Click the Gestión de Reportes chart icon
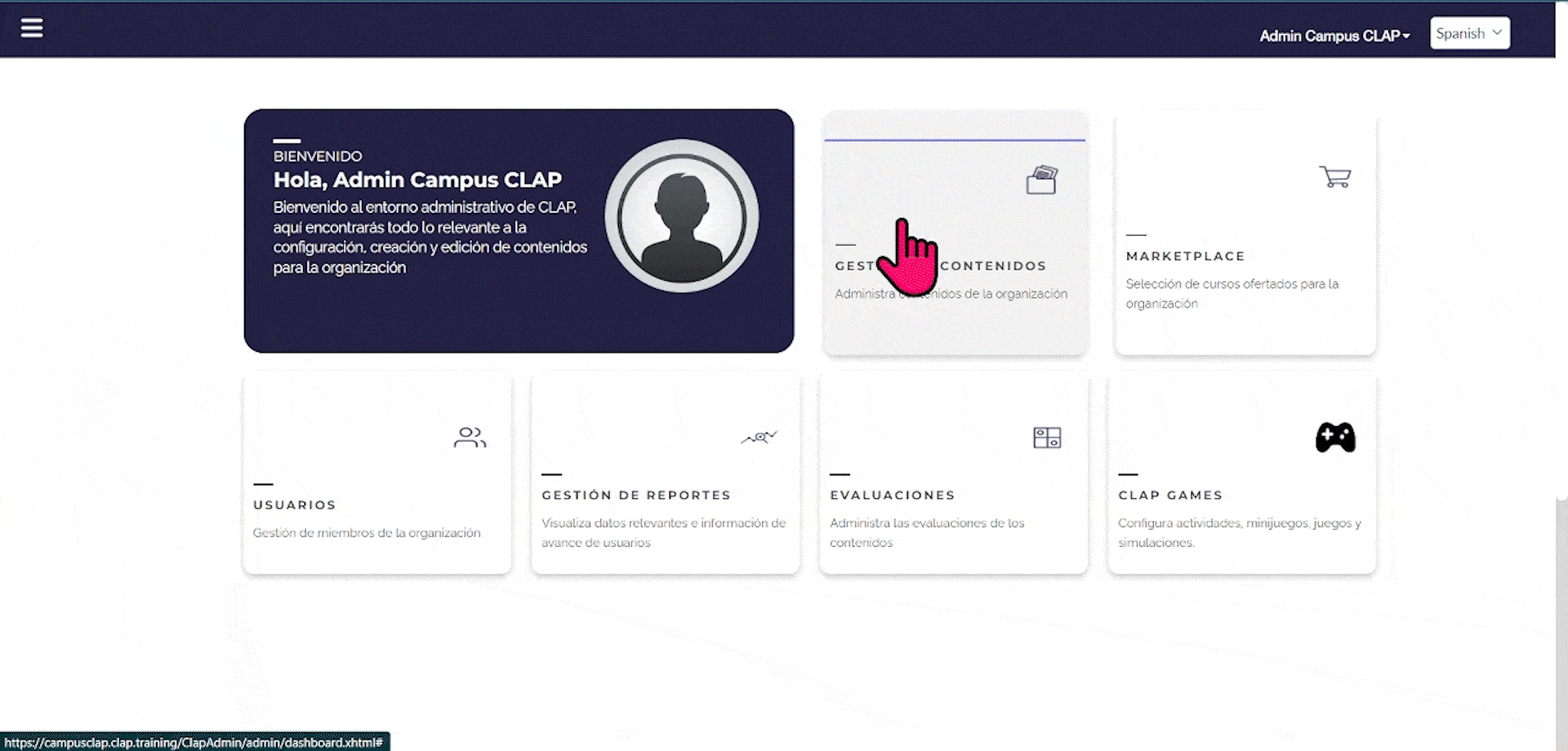The image size is (1568, 751). 759,438
